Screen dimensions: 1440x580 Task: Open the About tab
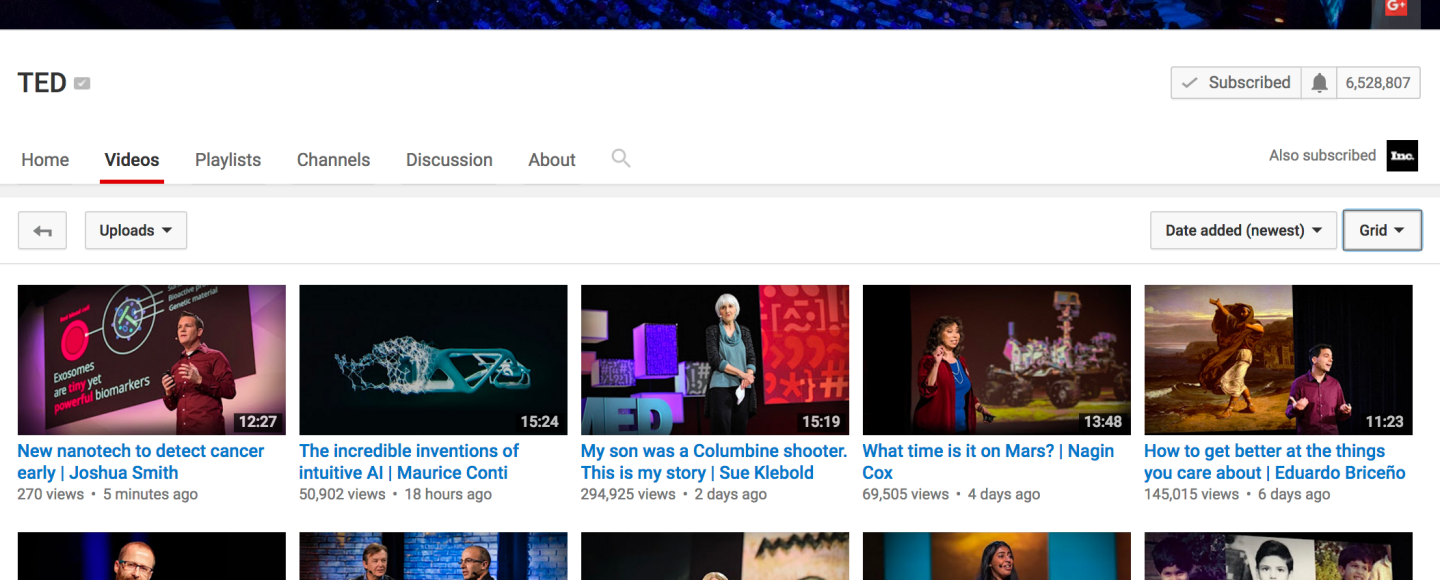click(552, 160)
